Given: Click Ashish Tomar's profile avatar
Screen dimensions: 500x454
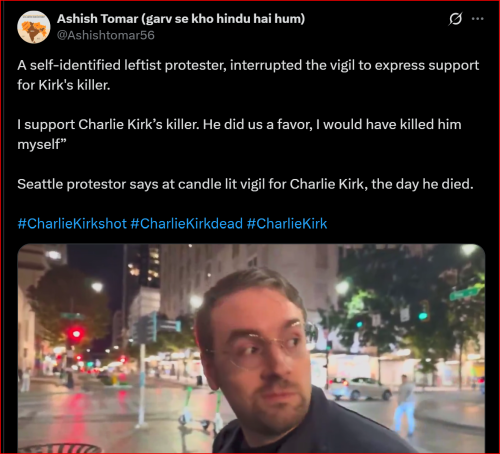Looking at the screenshot, I should pos(34,27).
